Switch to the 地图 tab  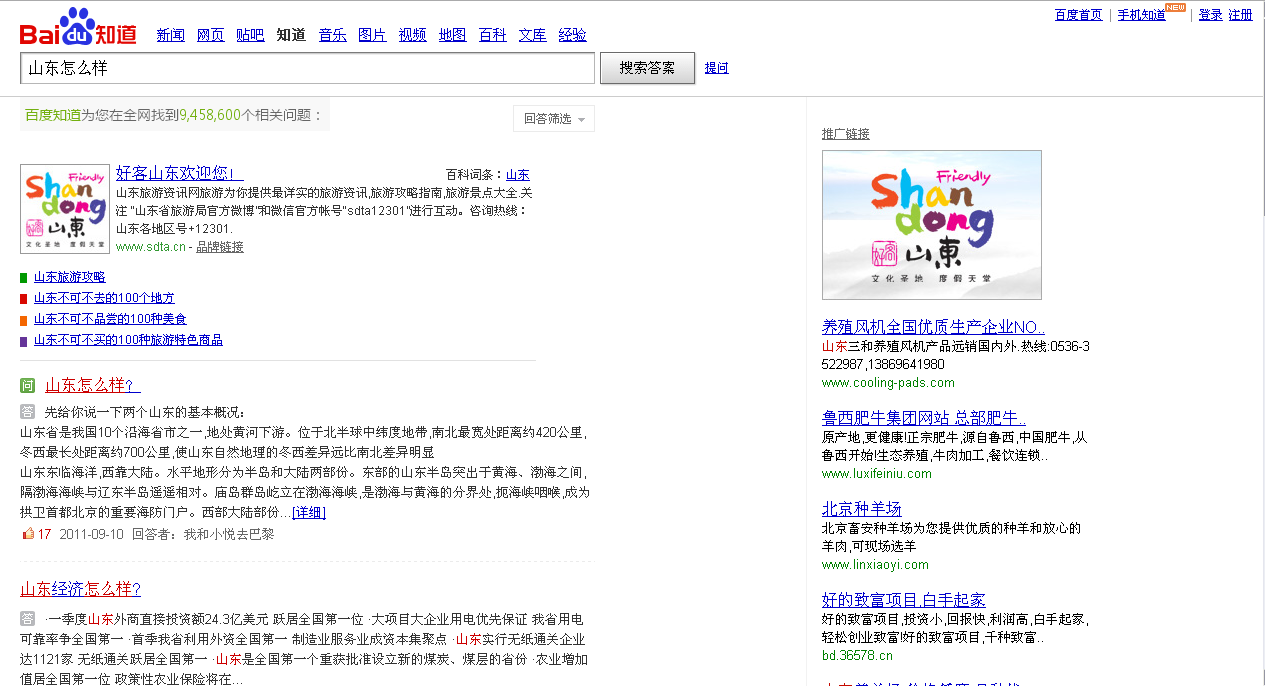[452, 35]
